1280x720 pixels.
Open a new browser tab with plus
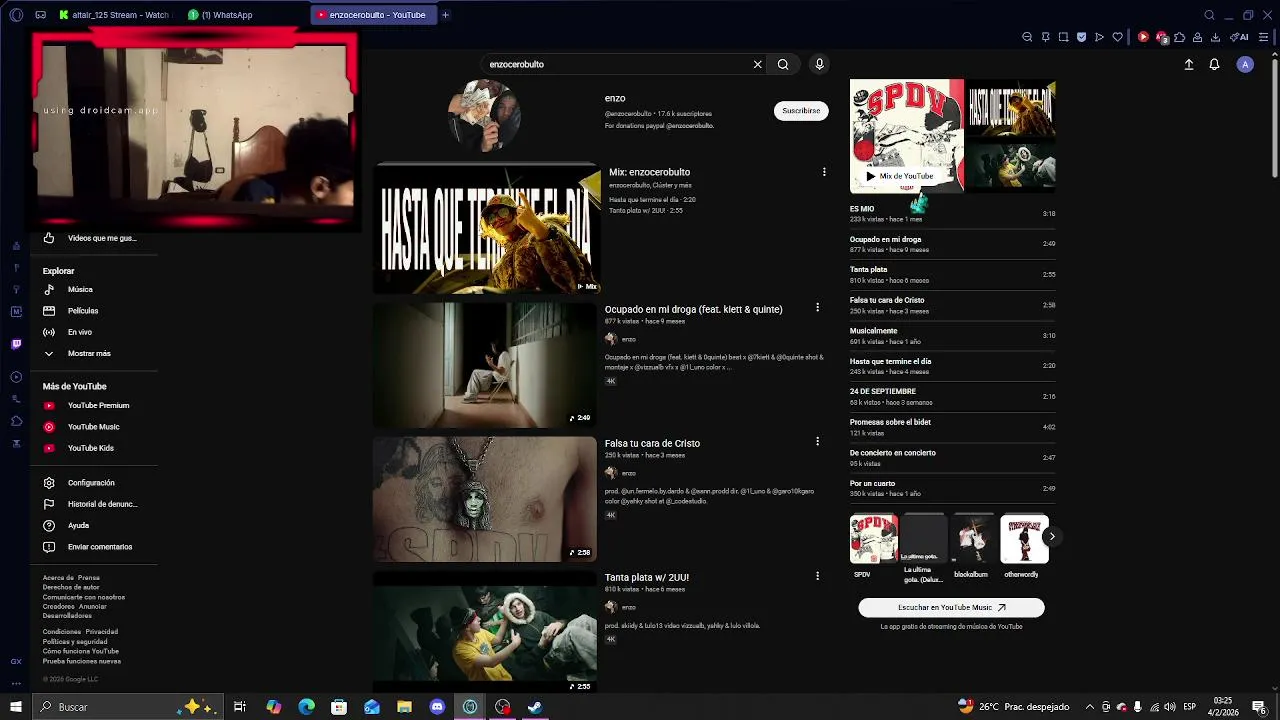(x=445, y=15)
